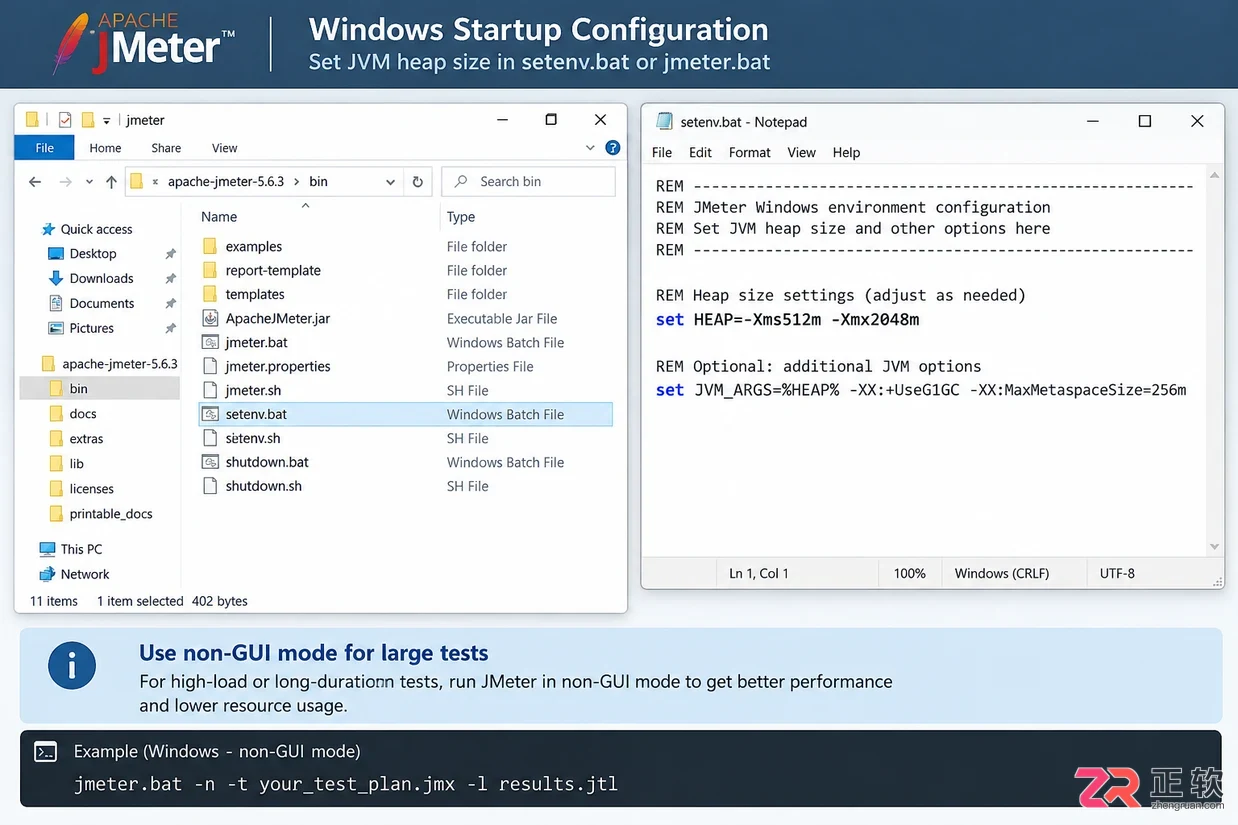Image resolution: width=1238 pixels, height=825 pixels.
Task: Open the File tab in Explorer
Action: 45,148
